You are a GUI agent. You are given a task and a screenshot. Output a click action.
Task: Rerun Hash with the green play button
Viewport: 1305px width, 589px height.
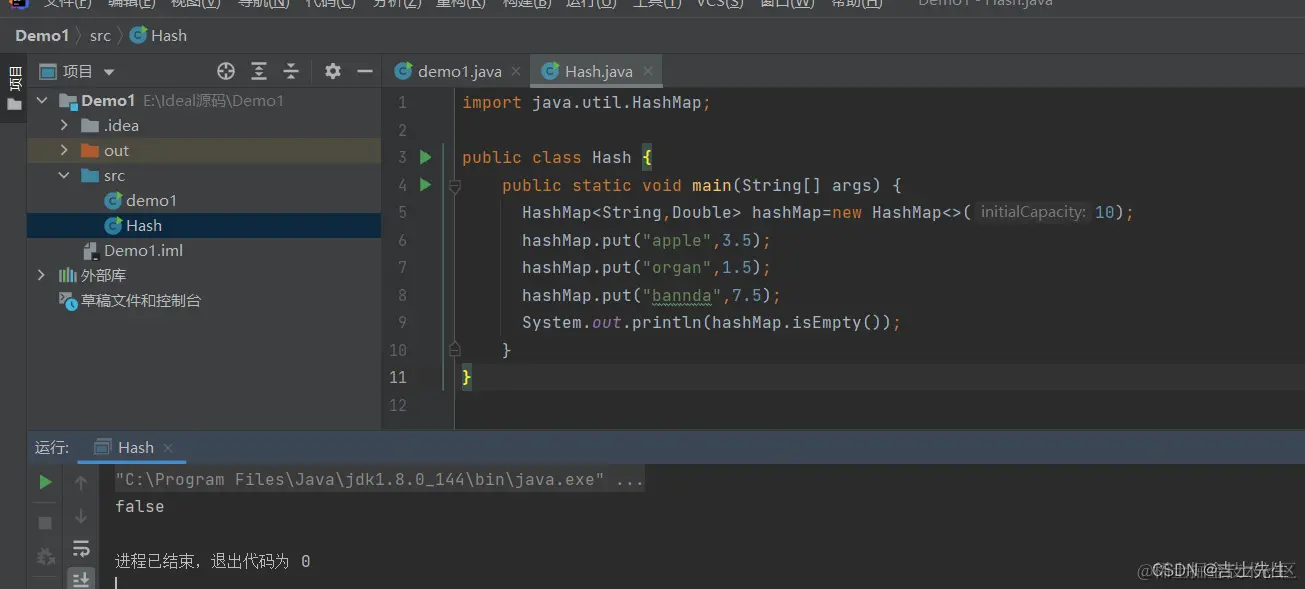(45, 482)
